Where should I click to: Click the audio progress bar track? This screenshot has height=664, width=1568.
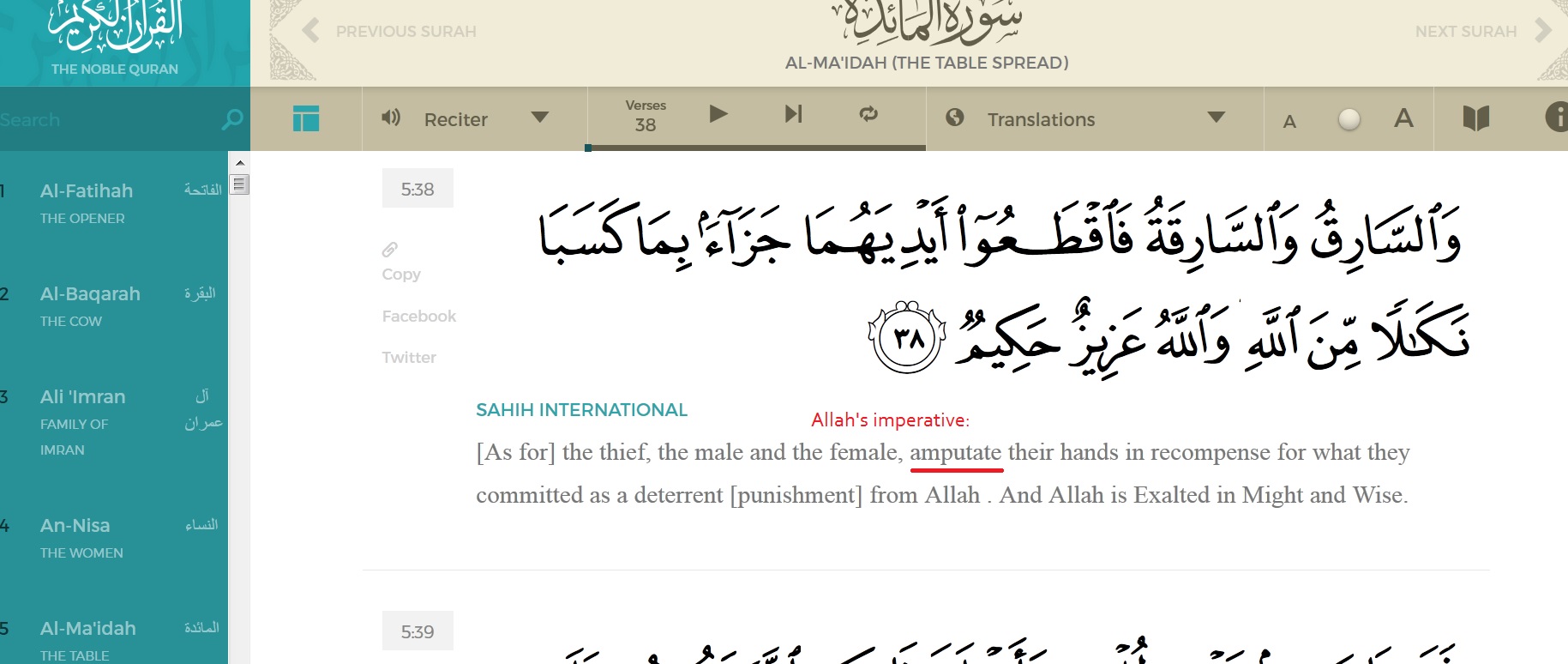point(756,148)
